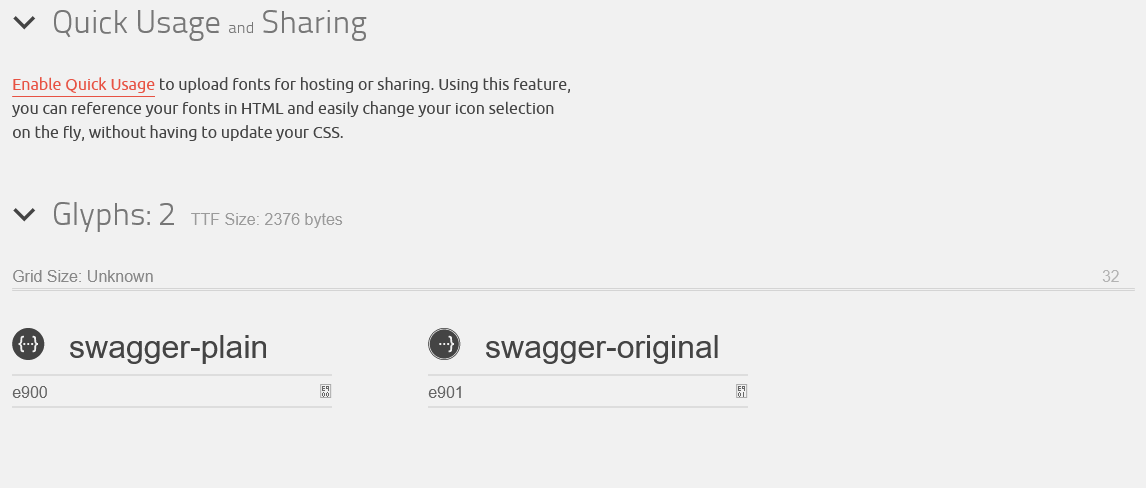Click the swagger-original glyph icon
Image resolution: width=1146 pixels, height=488 pixels.
[x=443, y=345]
